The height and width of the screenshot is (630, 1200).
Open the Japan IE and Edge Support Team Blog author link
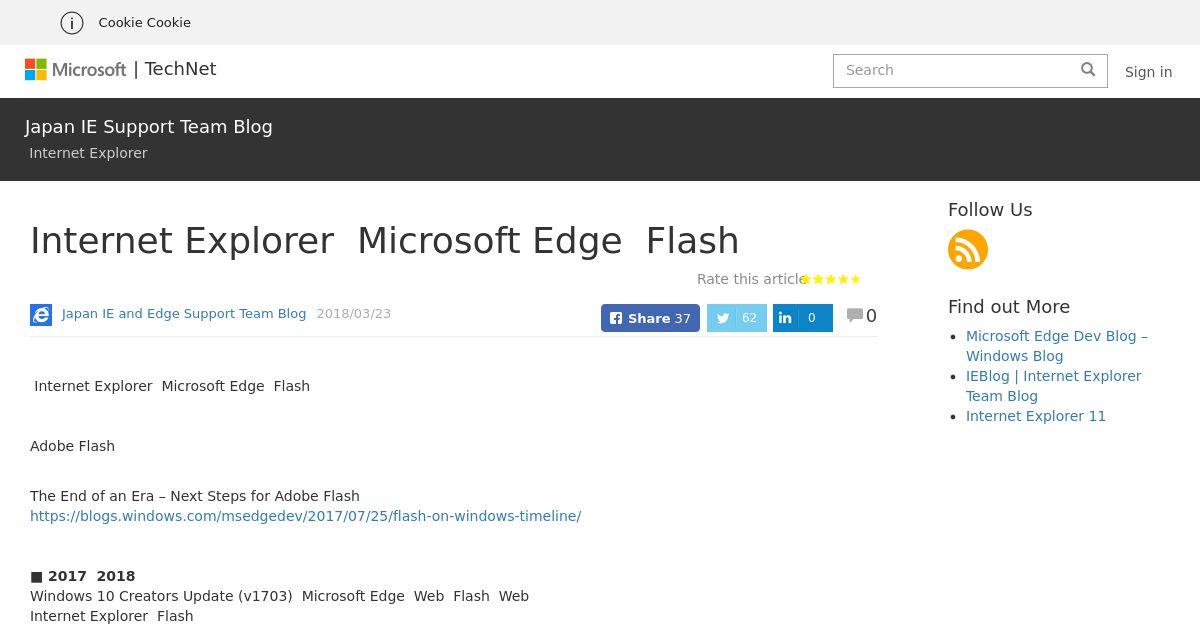click(x=184, y=314)
